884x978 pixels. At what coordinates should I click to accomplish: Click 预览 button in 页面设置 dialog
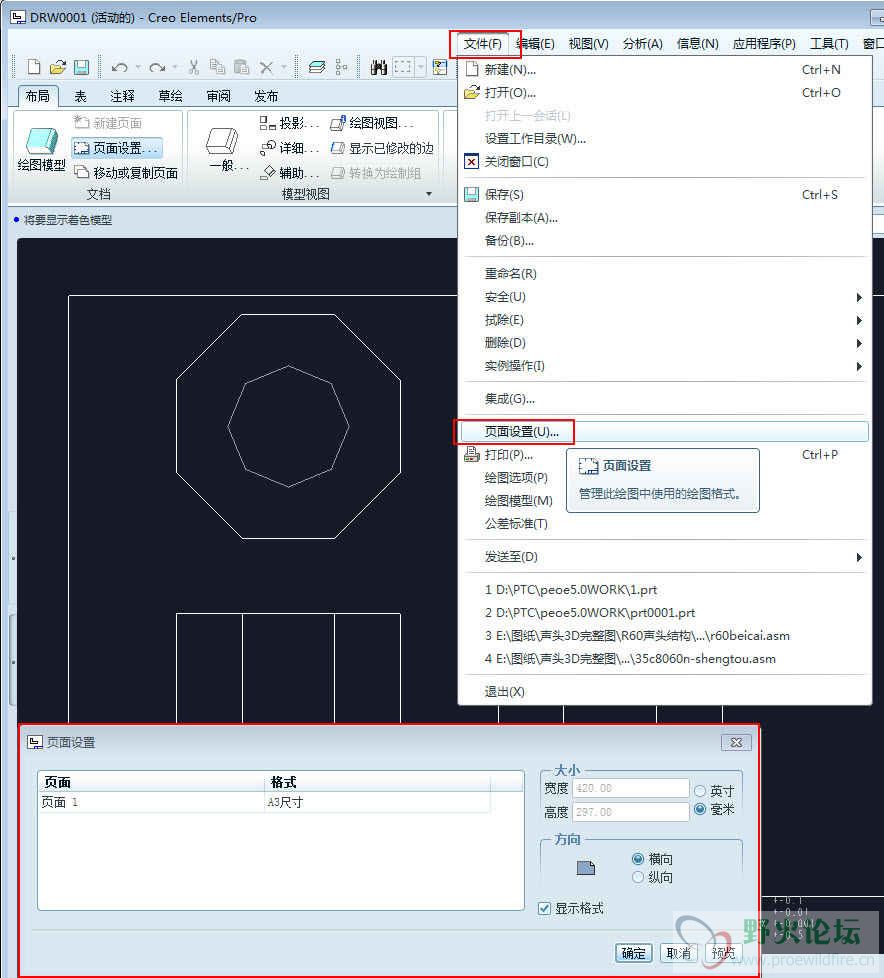[723, 953]
